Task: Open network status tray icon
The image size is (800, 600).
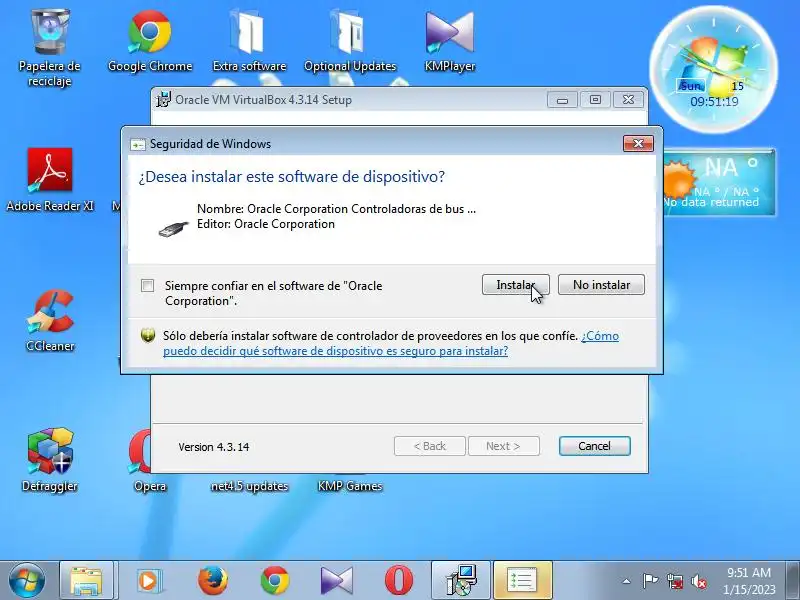Action: [675, 581]
